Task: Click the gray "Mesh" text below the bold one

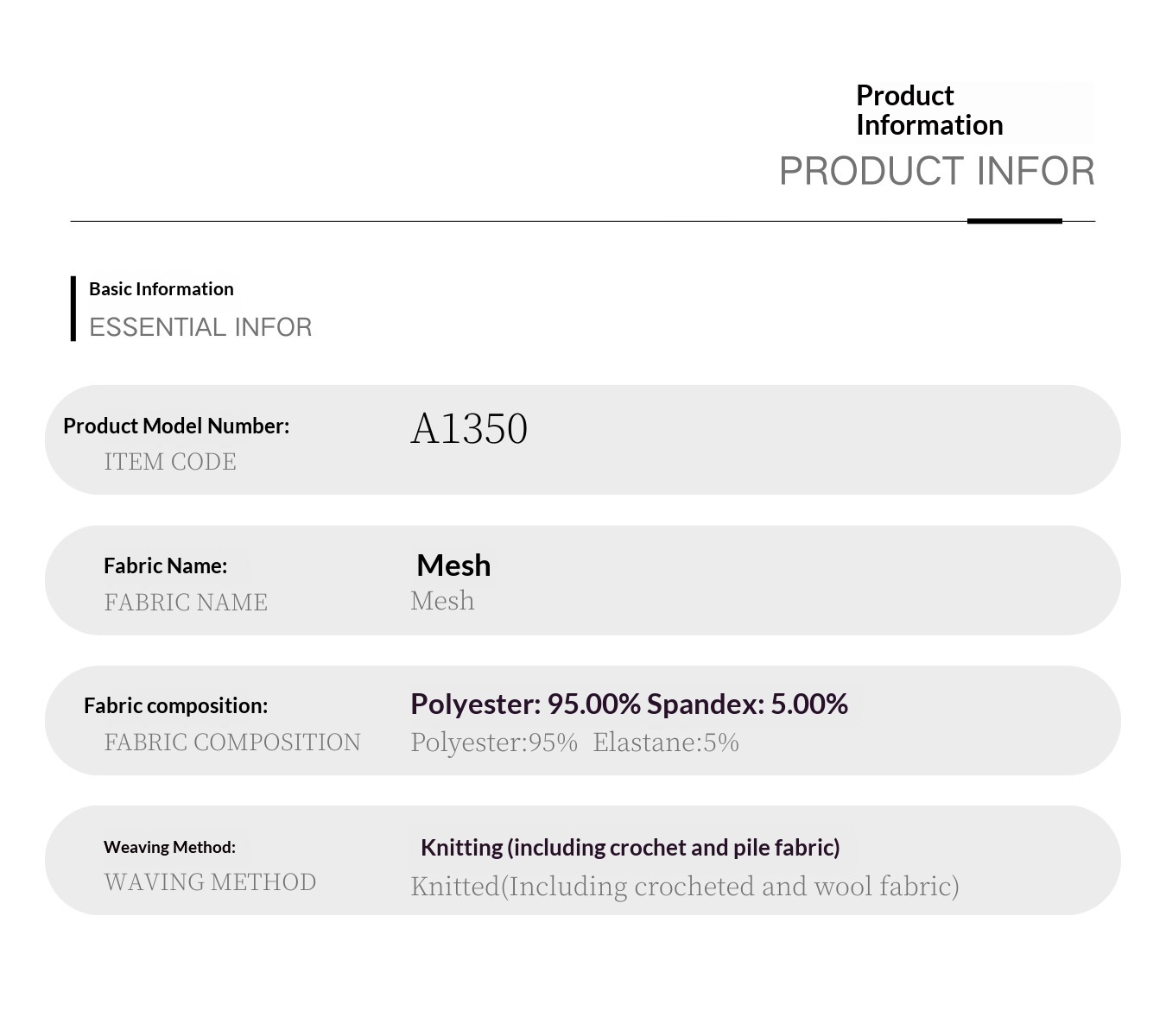Action: (442, 601)
